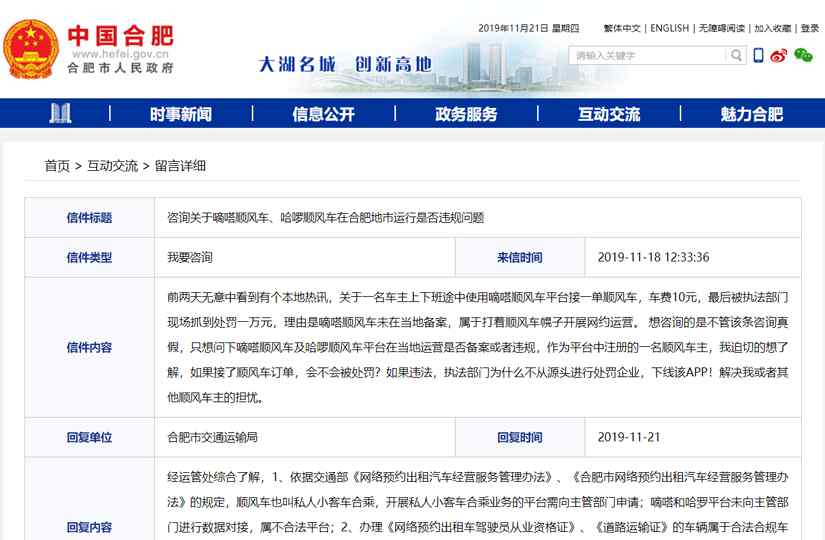Click reply text starting 经运管处综合了解

(478, 502)
